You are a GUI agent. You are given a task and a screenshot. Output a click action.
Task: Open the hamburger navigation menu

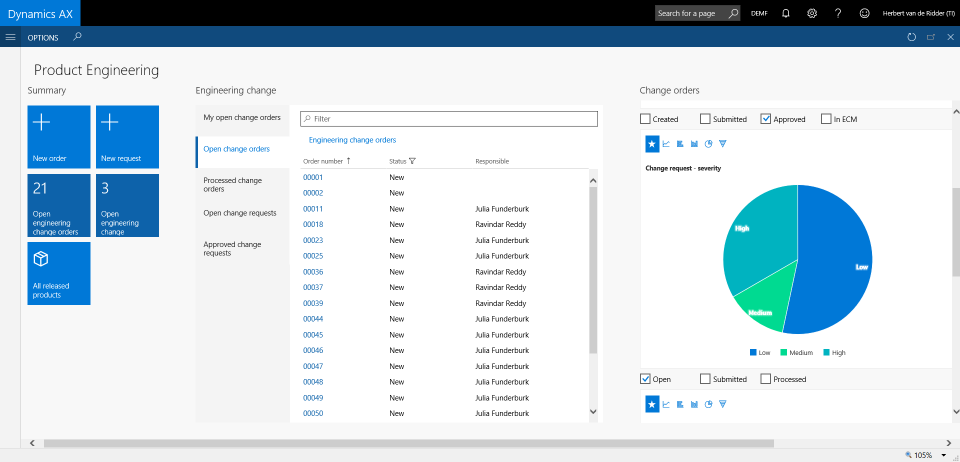point(10,37)
